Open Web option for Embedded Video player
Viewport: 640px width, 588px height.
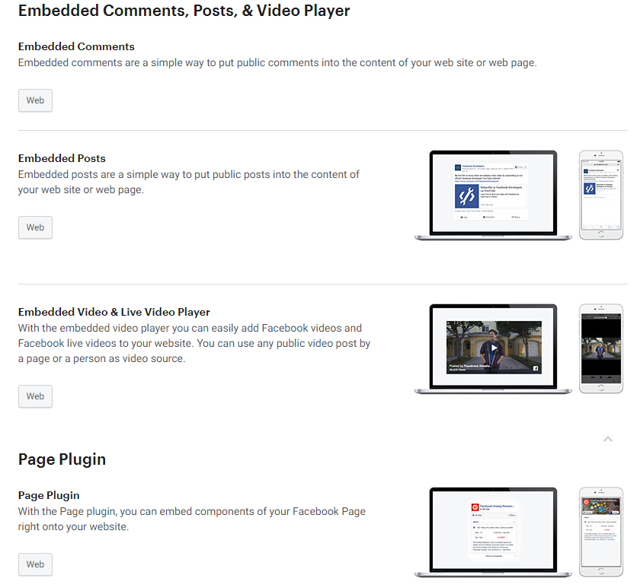35,396
